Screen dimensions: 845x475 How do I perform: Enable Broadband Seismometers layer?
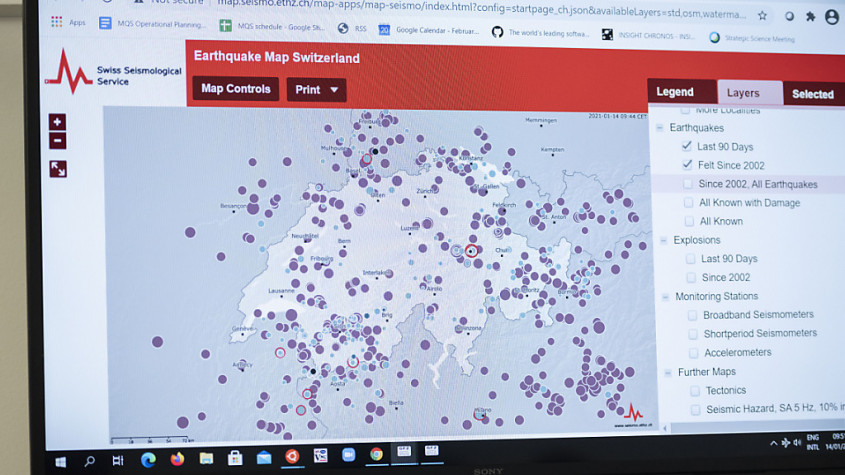[x=692, y=315]
